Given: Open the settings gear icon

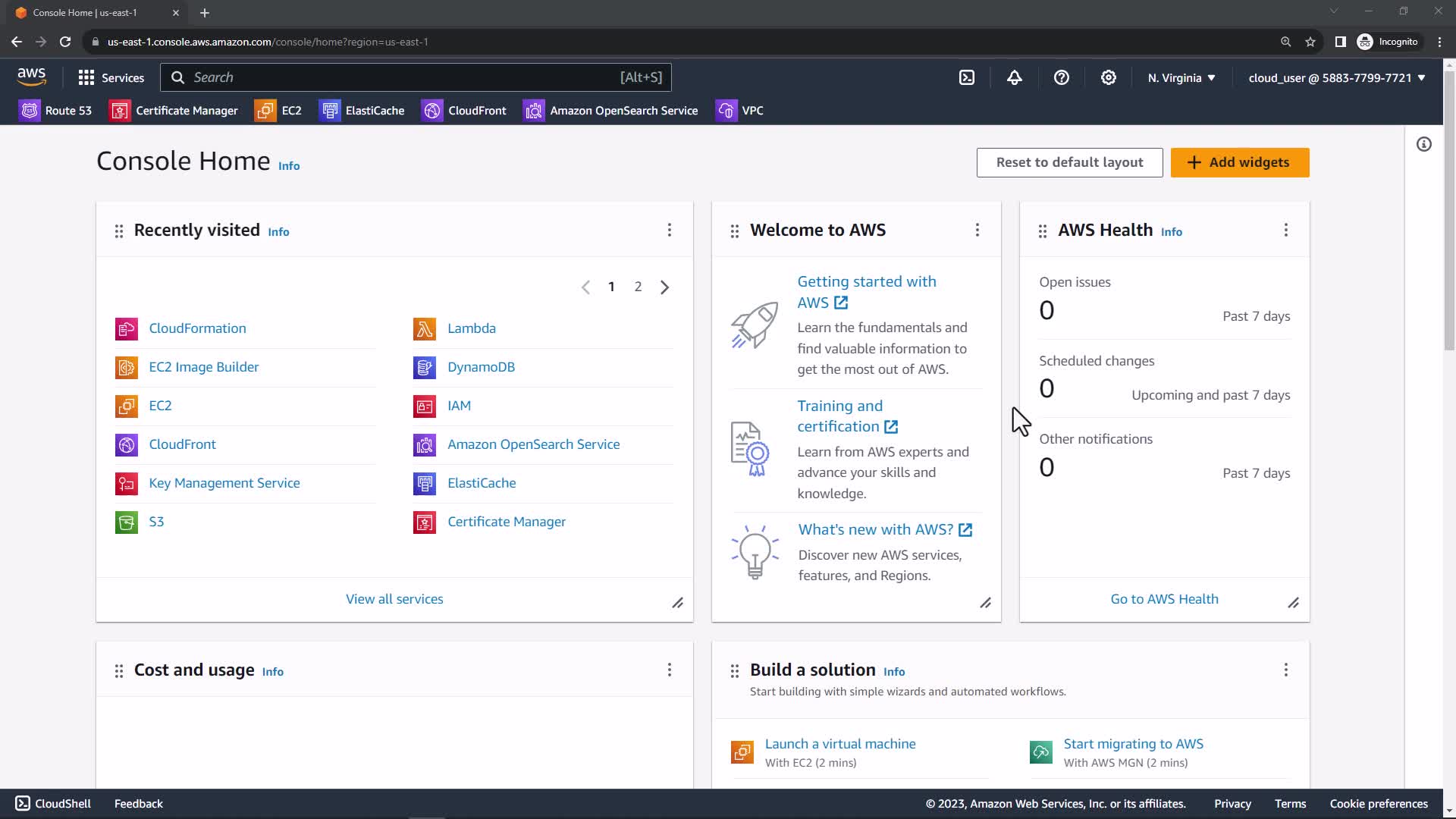Looking at the screenshot, I should pyautogui.click(x=1108, y=77).
